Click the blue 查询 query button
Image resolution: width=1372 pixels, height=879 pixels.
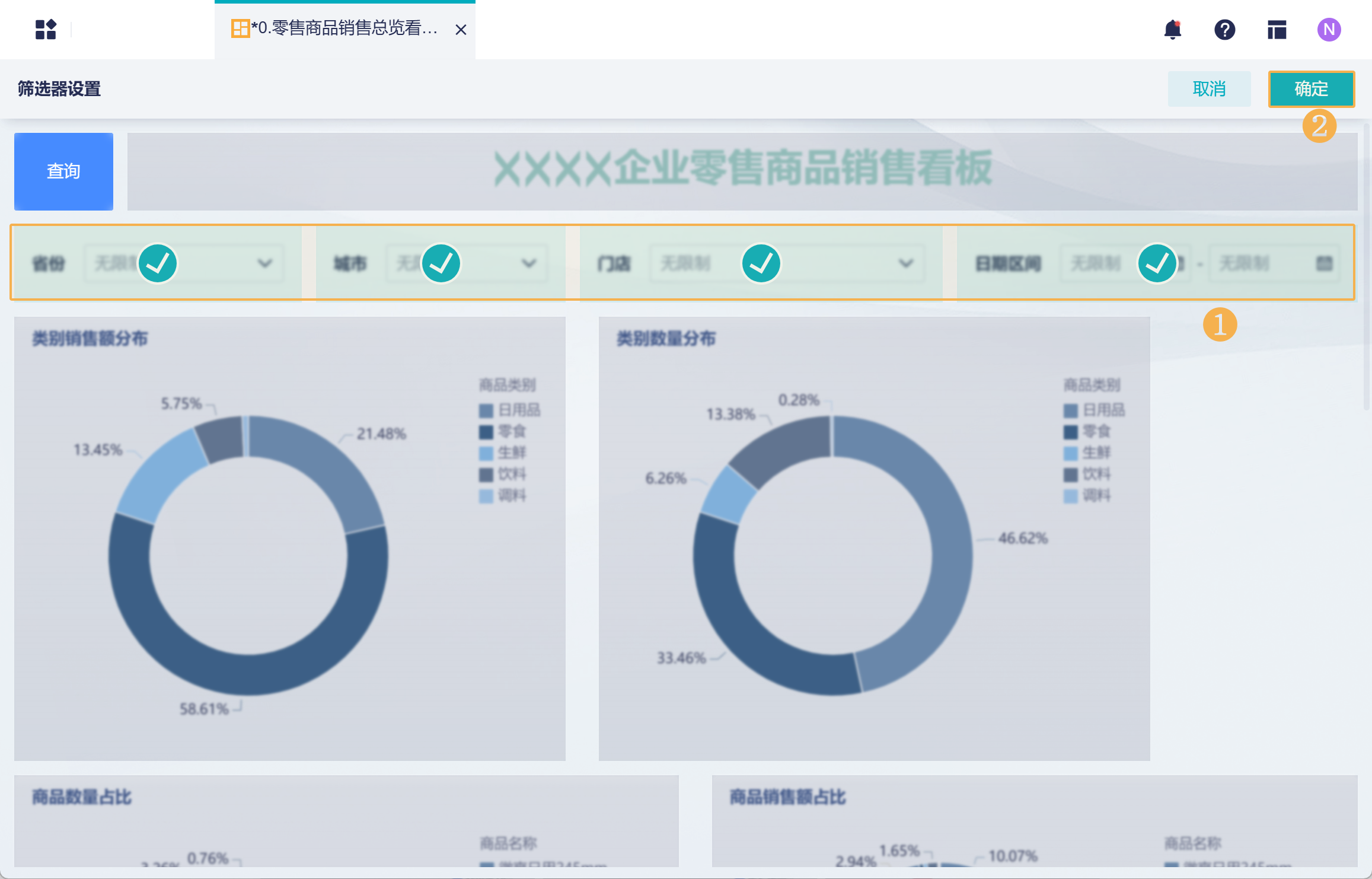[x=63, y=171]
